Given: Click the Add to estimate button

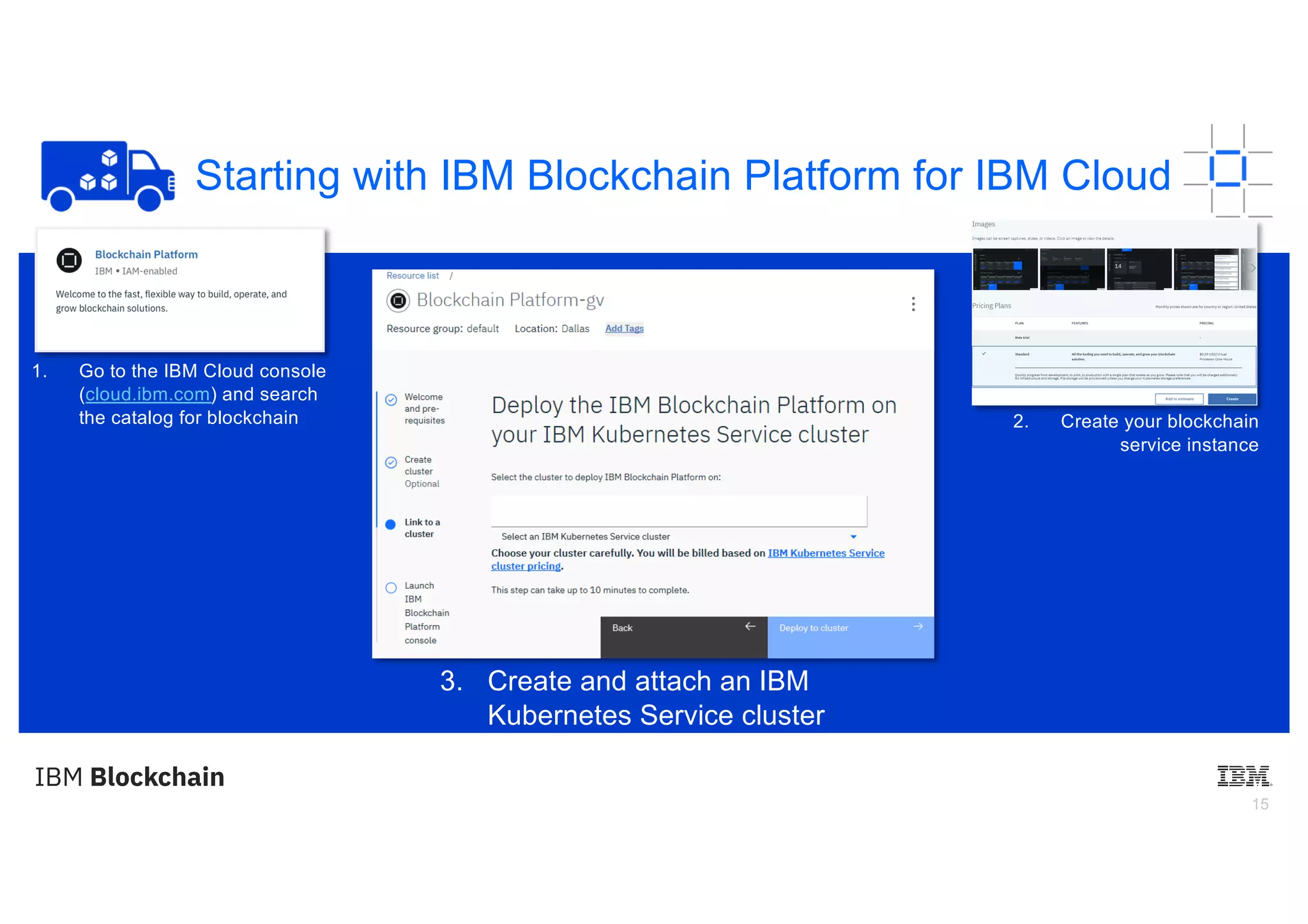Looking at the screenshot, I should (x=1179, y=399).
